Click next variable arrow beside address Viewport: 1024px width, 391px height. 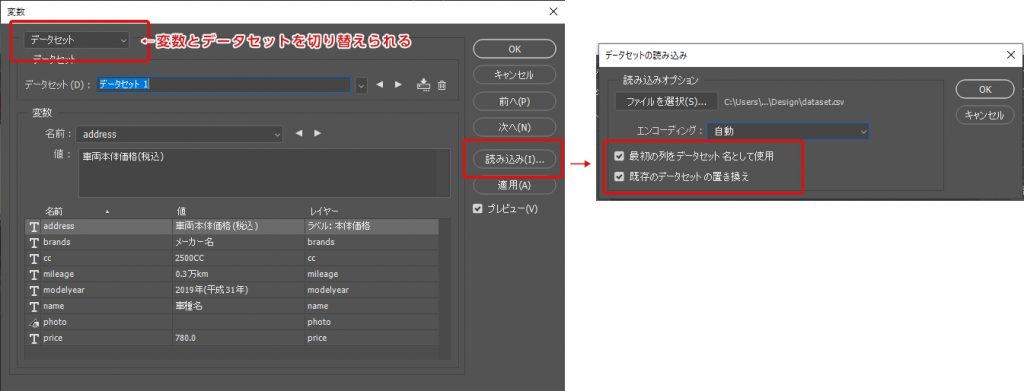pos(317,133)
